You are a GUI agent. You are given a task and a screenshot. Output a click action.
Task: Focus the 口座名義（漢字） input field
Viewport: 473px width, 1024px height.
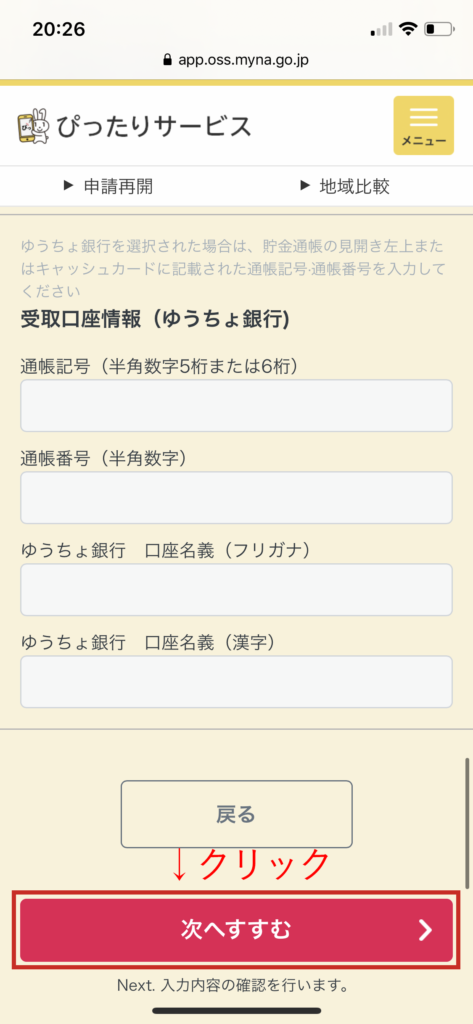pos(236,682)
